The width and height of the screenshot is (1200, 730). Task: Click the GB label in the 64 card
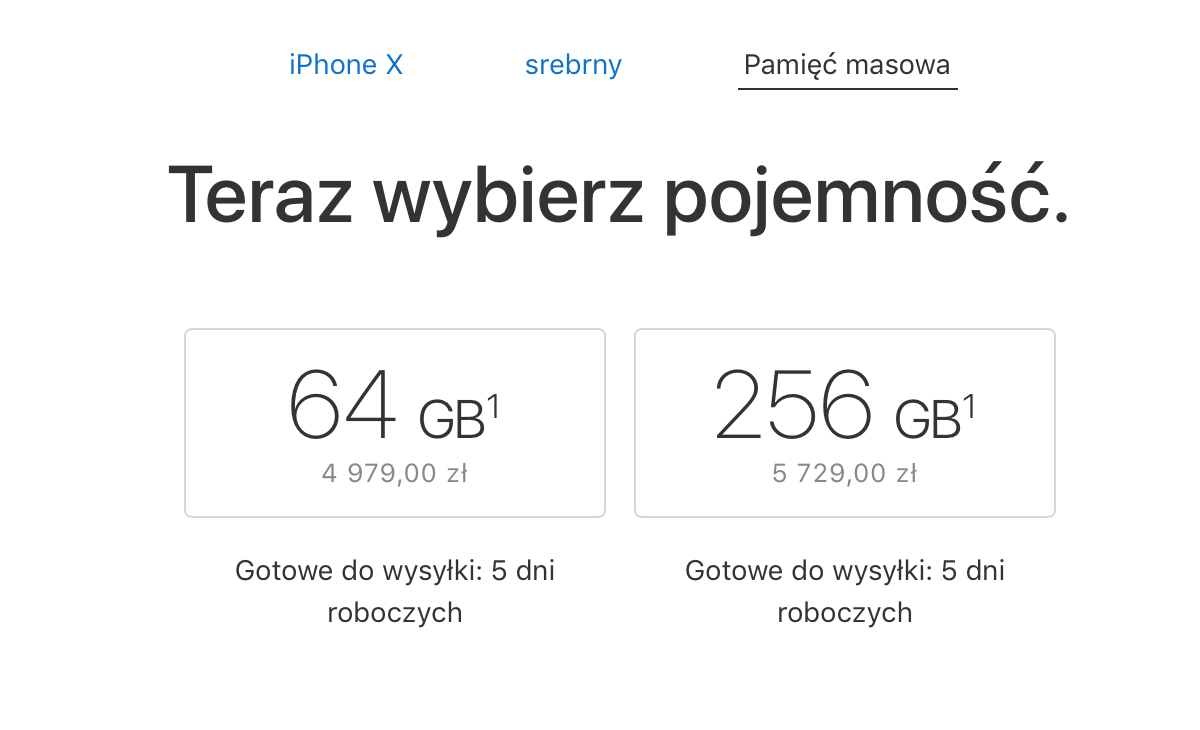coord(450,421)
